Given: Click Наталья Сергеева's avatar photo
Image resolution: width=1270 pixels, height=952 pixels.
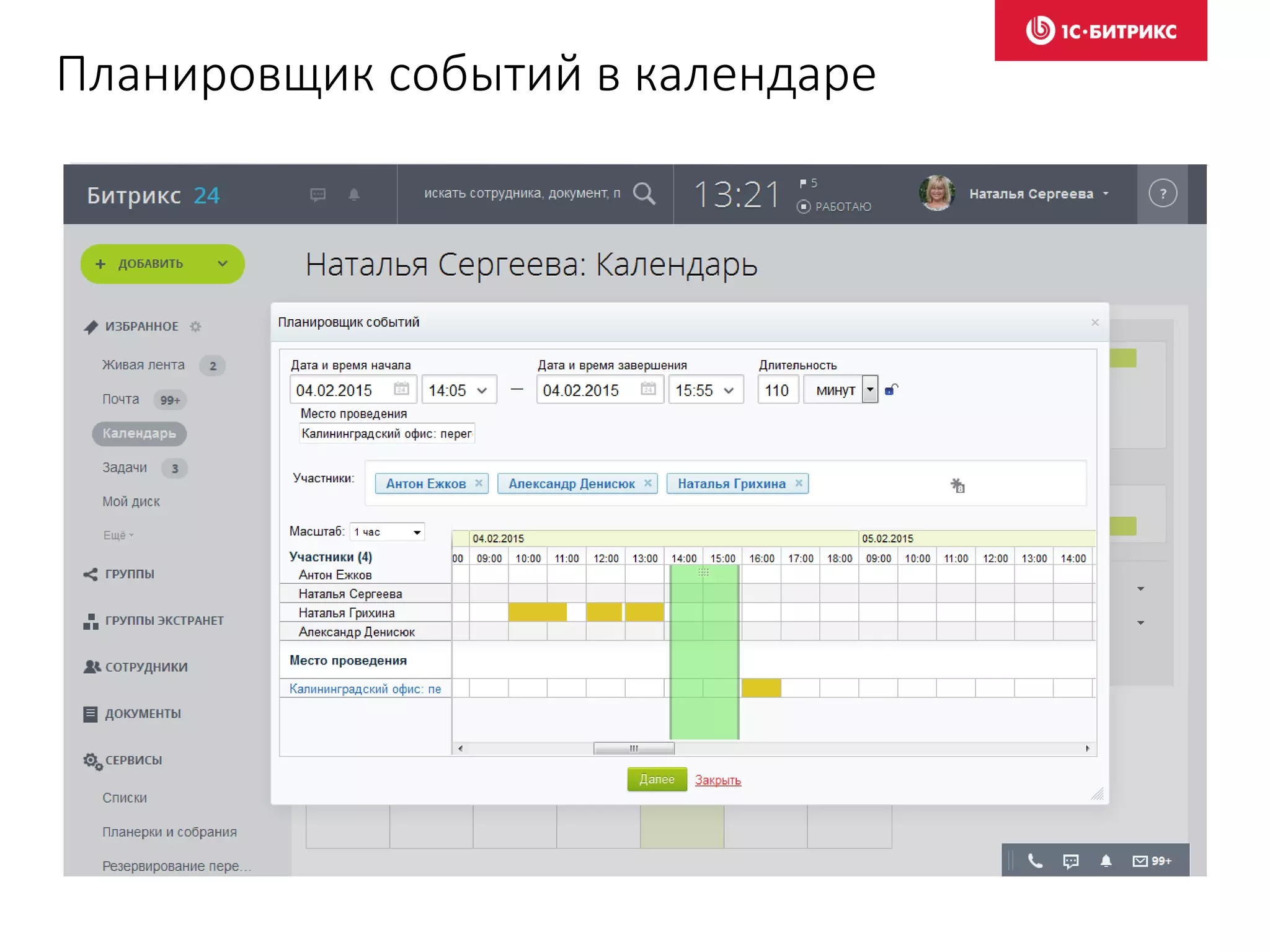Looking at the screenshot, I should 936,193.
